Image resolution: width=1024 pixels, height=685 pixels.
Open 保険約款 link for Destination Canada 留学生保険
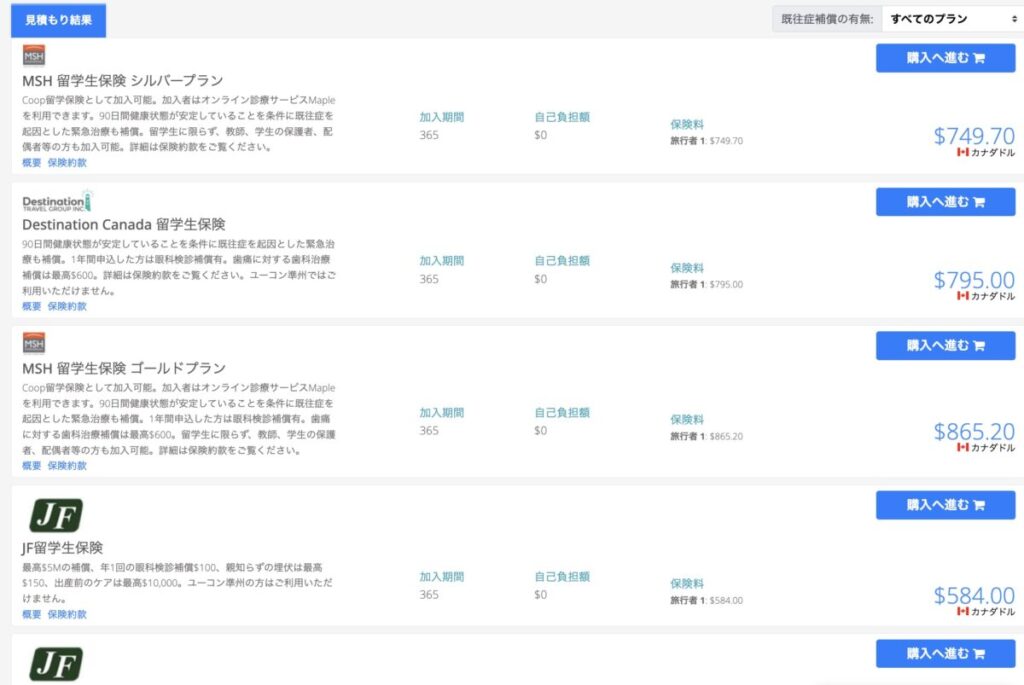tap(67, 306)
